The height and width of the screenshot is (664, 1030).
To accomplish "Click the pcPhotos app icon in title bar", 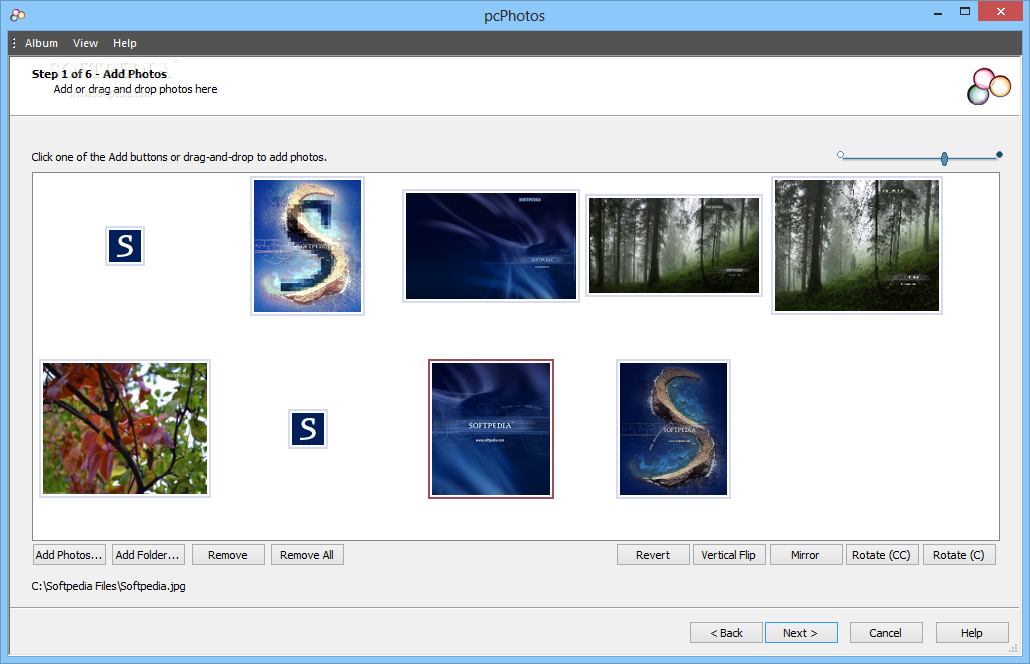I will click(18, 14).
